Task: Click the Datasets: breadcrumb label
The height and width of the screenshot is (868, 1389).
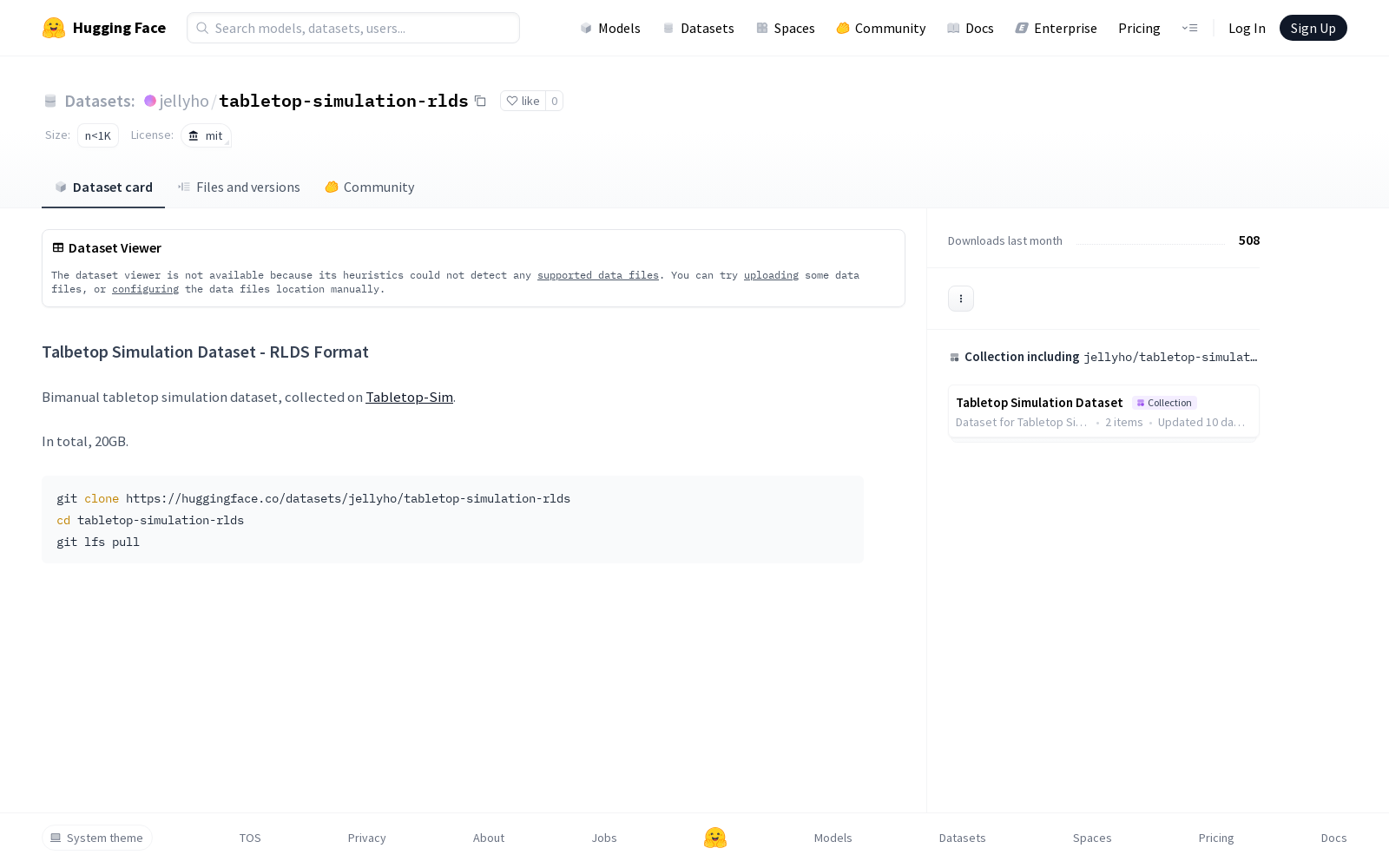Action: click(100, 101)
